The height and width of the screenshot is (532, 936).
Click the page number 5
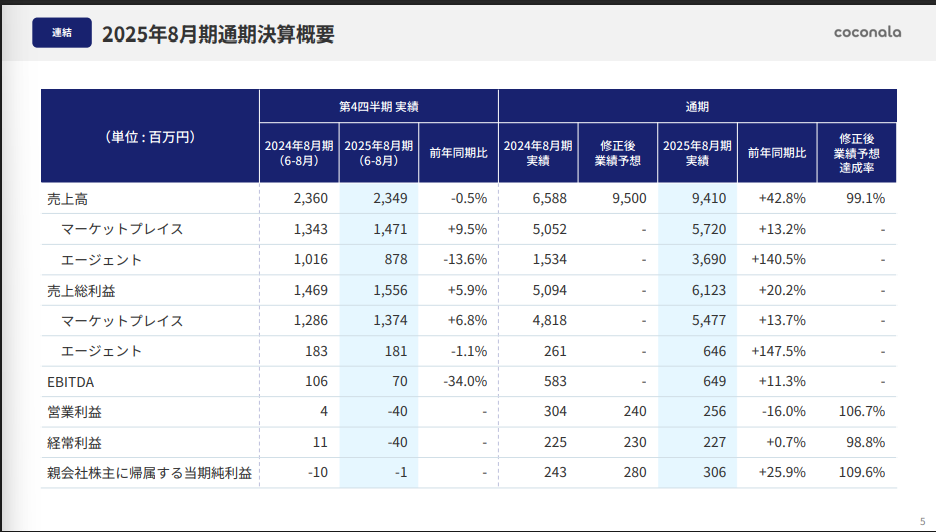(x=922, y=521)
